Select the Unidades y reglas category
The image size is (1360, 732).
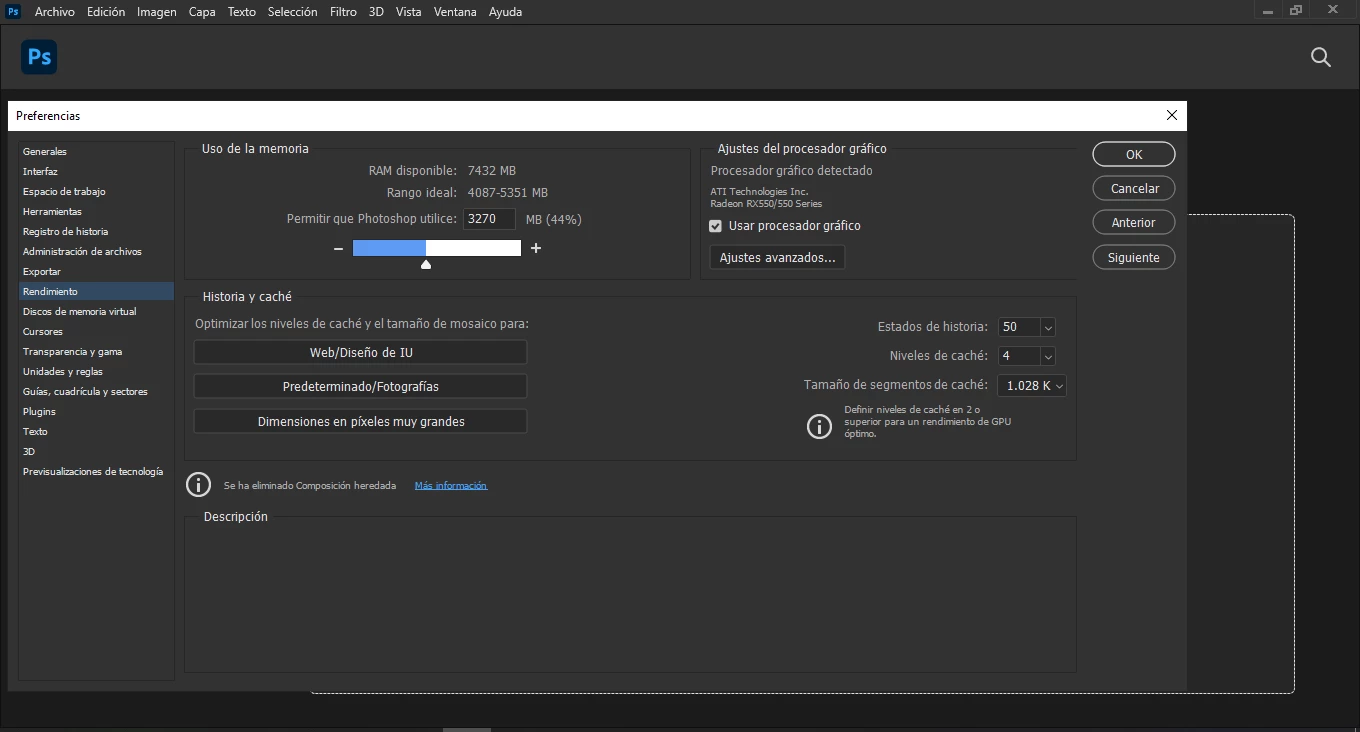click(96, 372)
